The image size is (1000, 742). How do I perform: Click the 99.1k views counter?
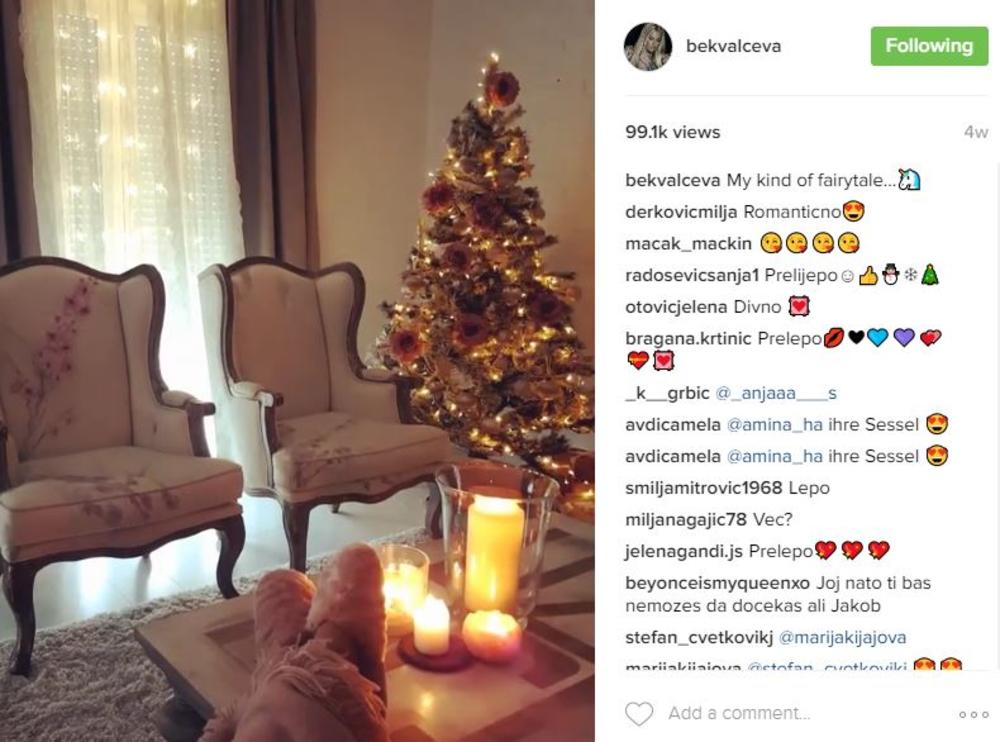[673, 132]
